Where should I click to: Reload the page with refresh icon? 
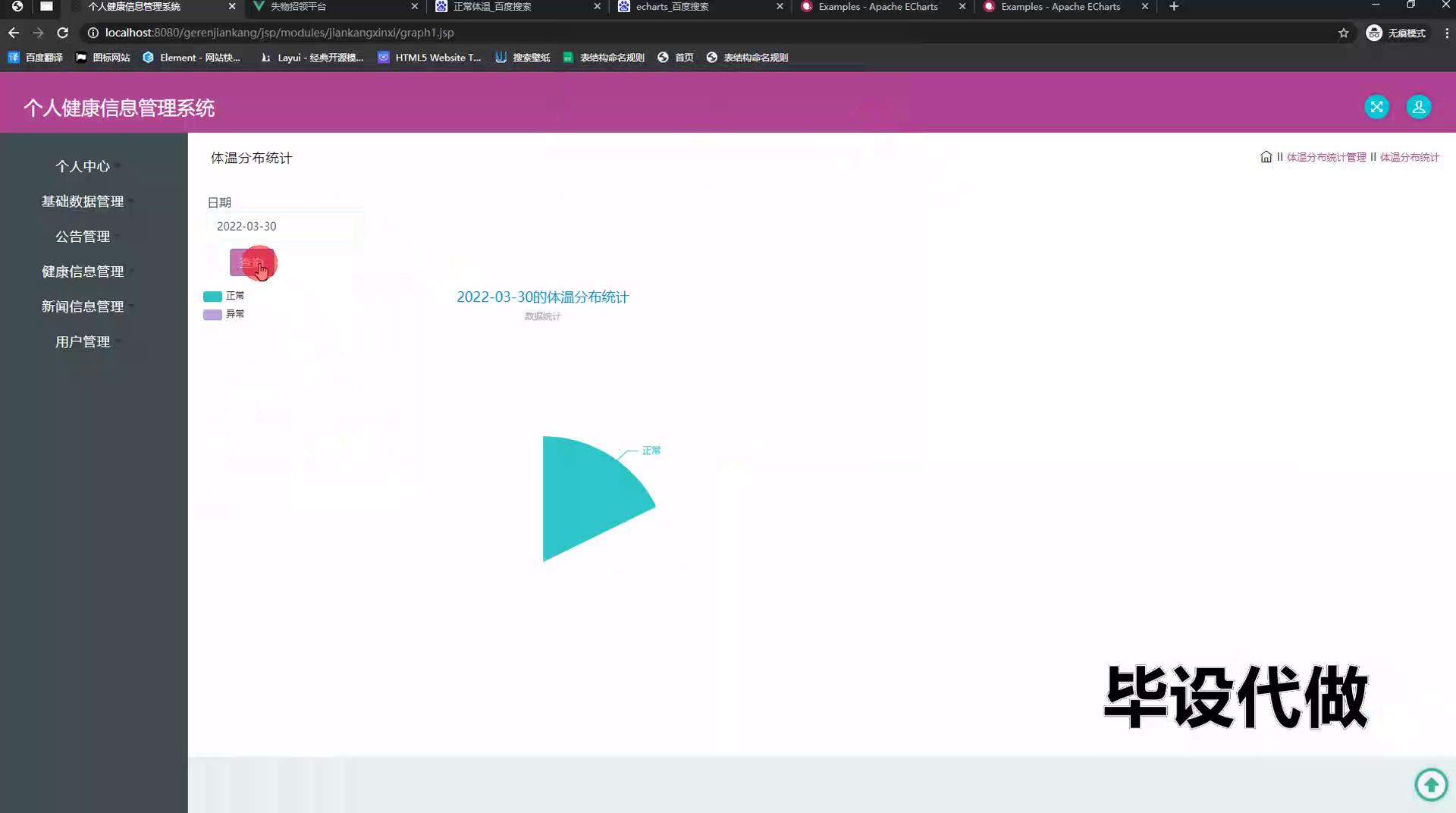pyautogui.click(x=63, y=33)
